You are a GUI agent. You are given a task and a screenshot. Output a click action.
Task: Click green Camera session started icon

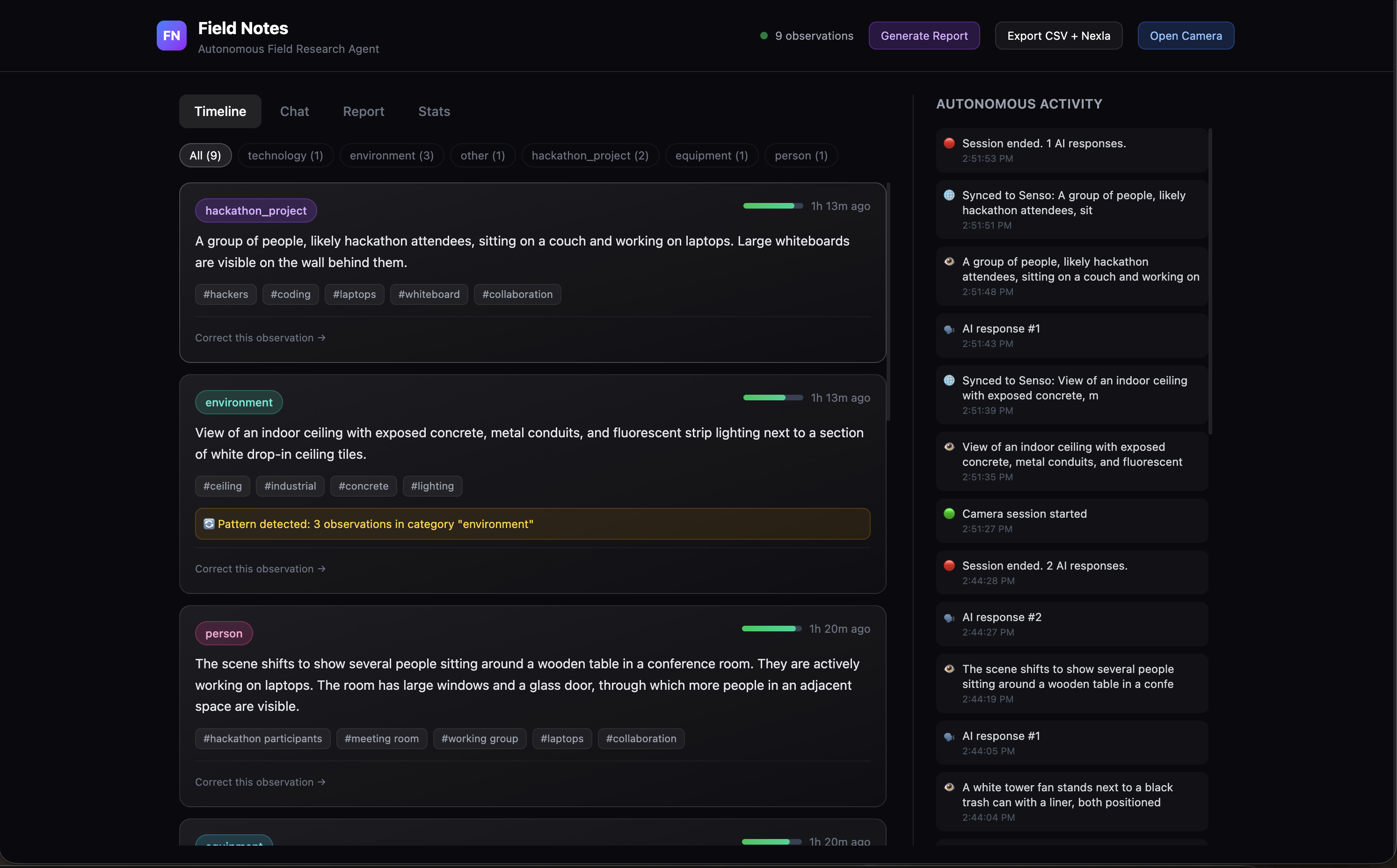[949, 514]
